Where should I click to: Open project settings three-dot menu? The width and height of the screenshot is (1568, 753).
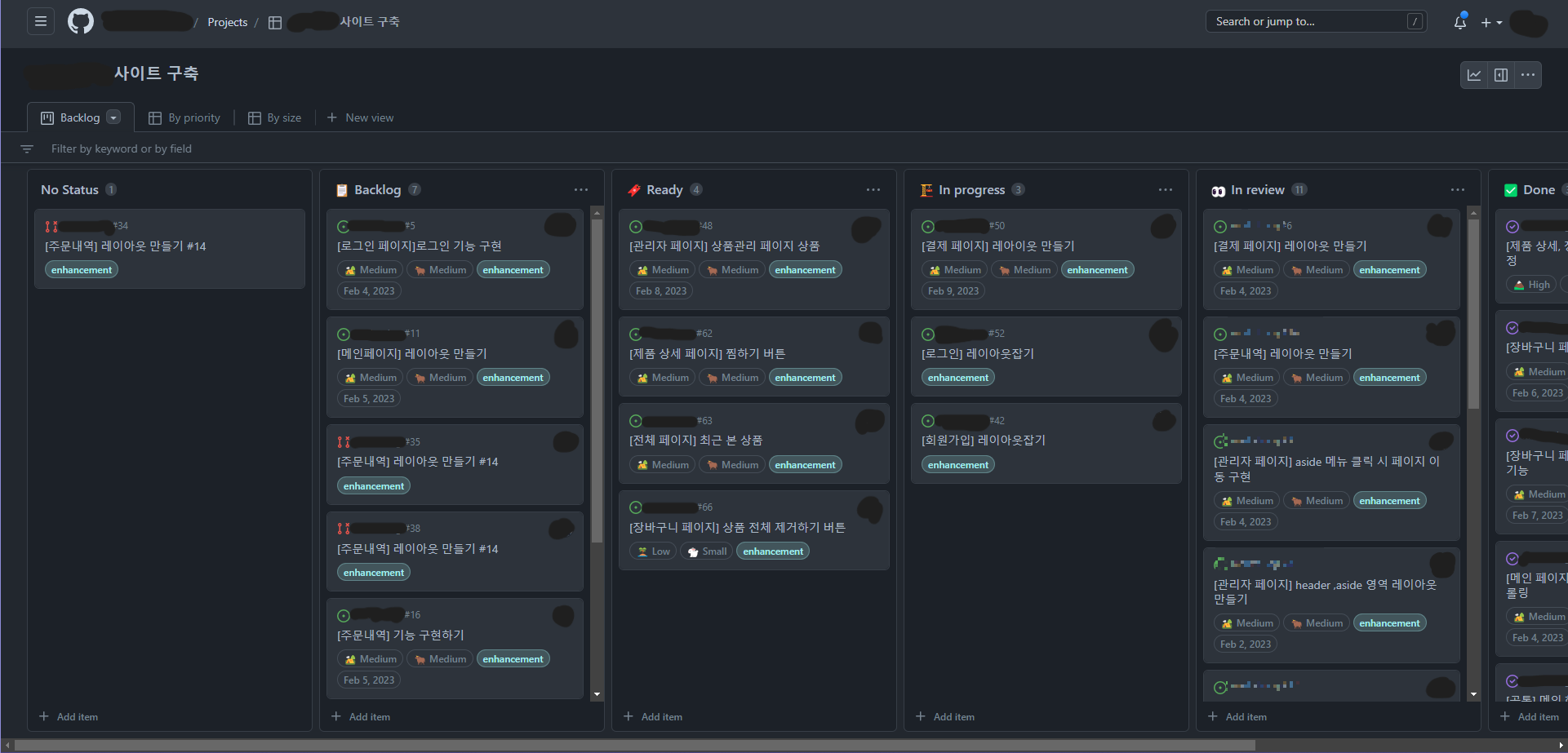1528,75
